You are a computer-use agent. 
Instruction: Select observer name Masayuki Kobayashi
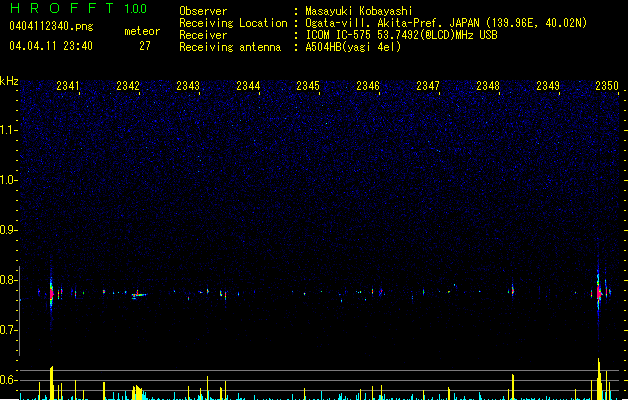[359, 11]
